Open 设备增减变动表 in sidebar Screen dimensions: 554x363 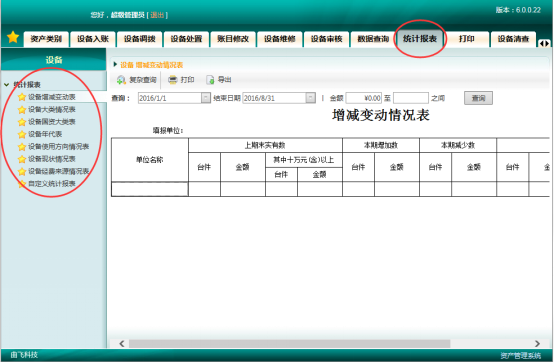(52, 97)
